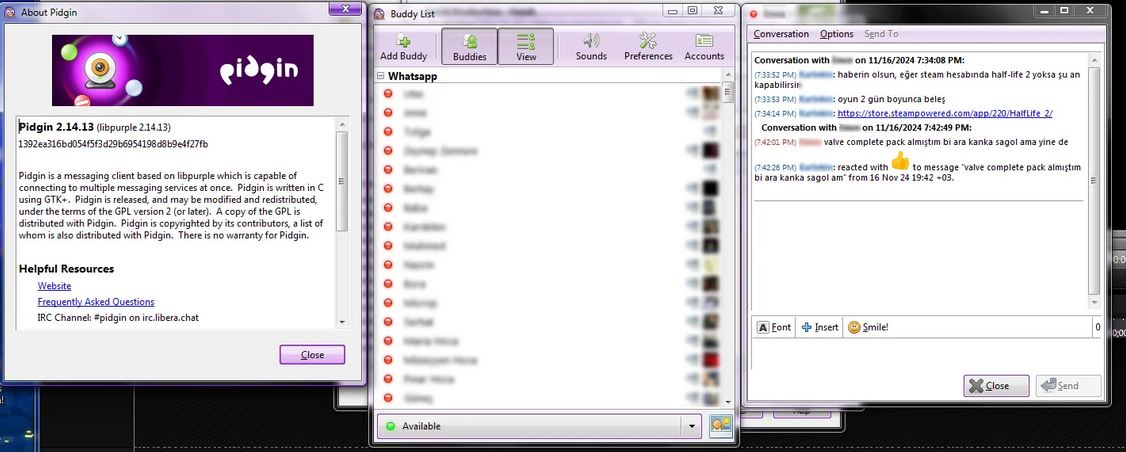Click Close button in About Pidgin

point(312,355)
